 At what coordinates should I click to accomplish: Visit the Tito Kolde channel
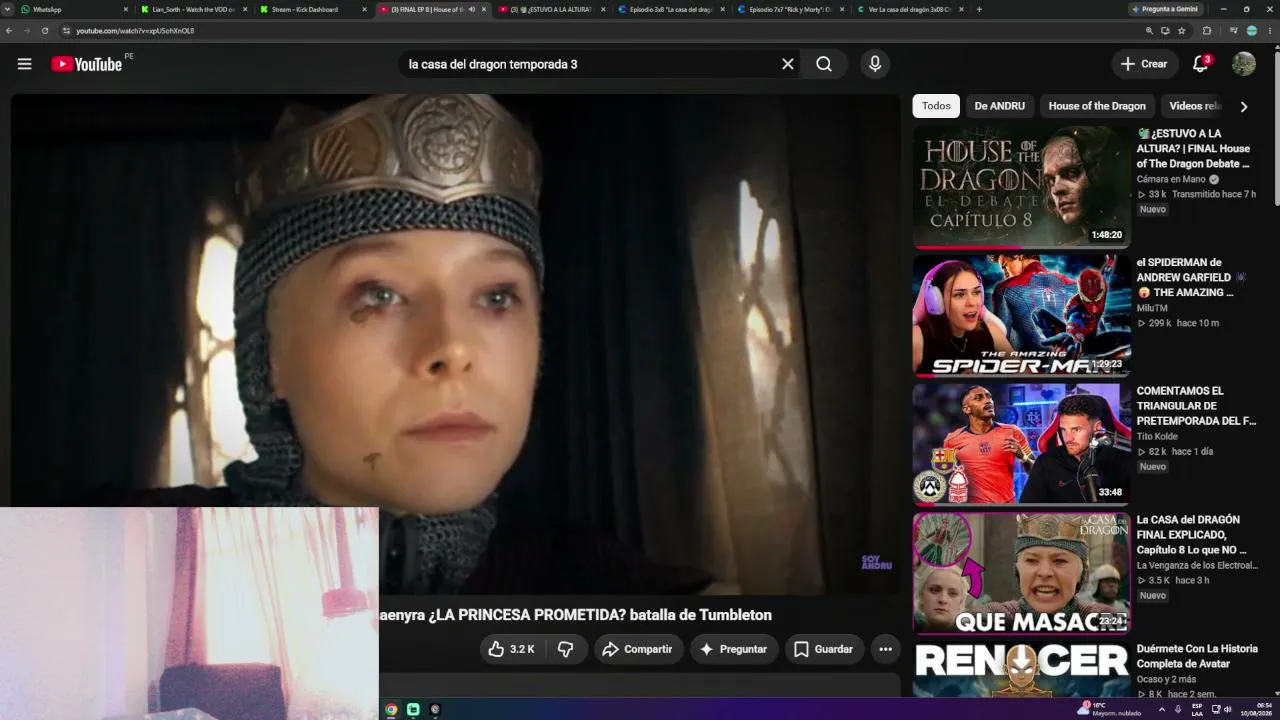[x=1159, y=437]
